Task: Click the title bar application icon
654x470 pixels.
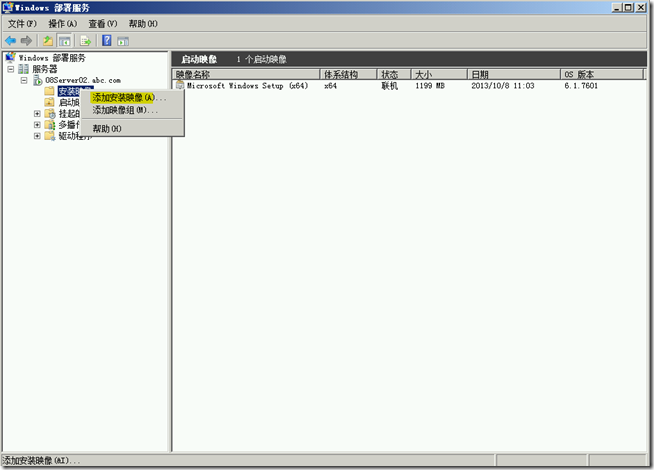Action: point(8,8)
